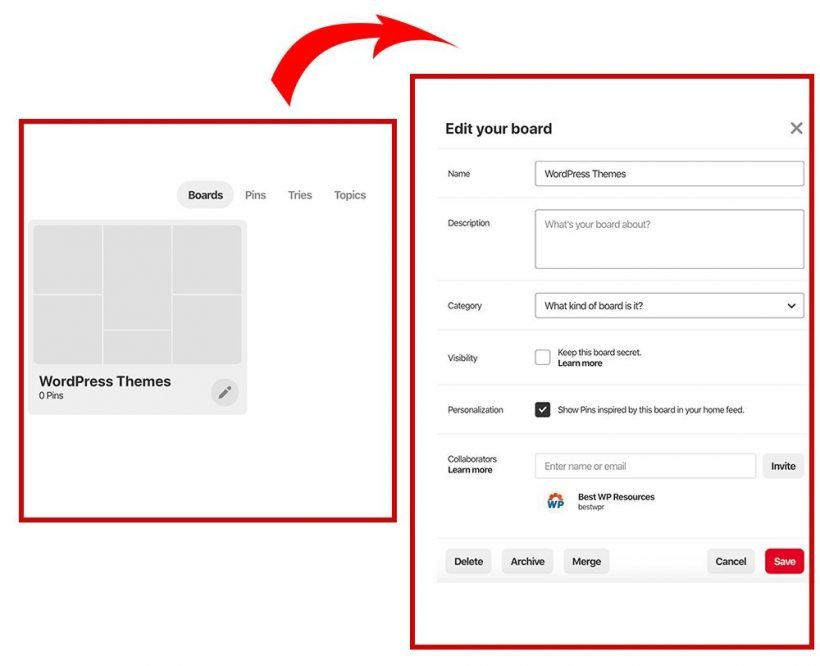Click the bestwpr username text

tap(591, 507)
